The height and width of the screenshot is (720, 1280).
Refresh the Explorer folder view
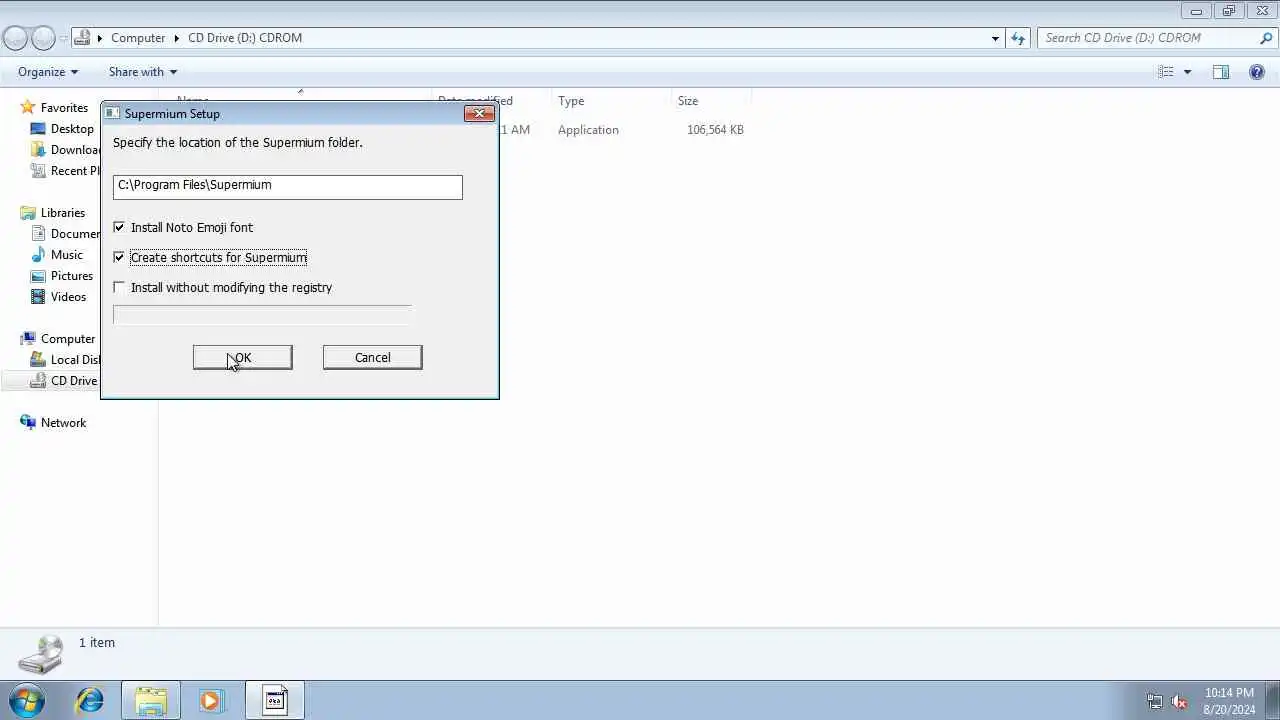point(1018,38)
